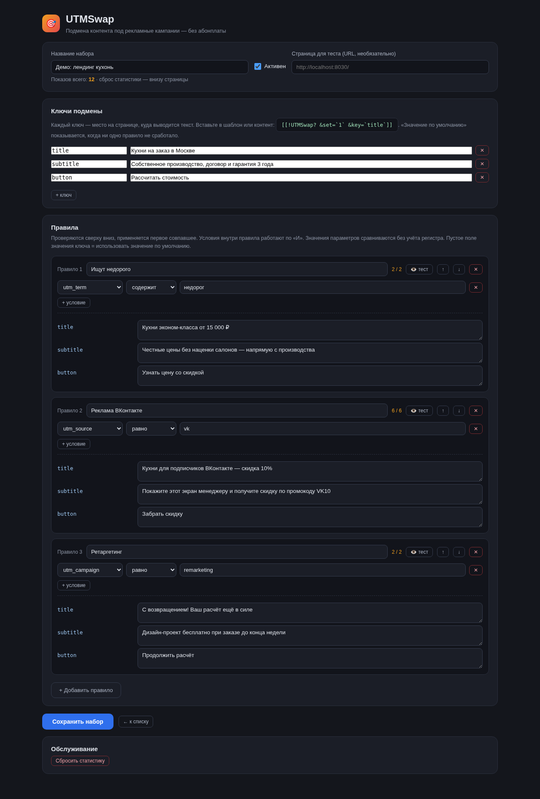Image resolution: width=540 pixels, height=799 pixels.
Task: Click '+ Добавить правило' button
Action: 86,690
